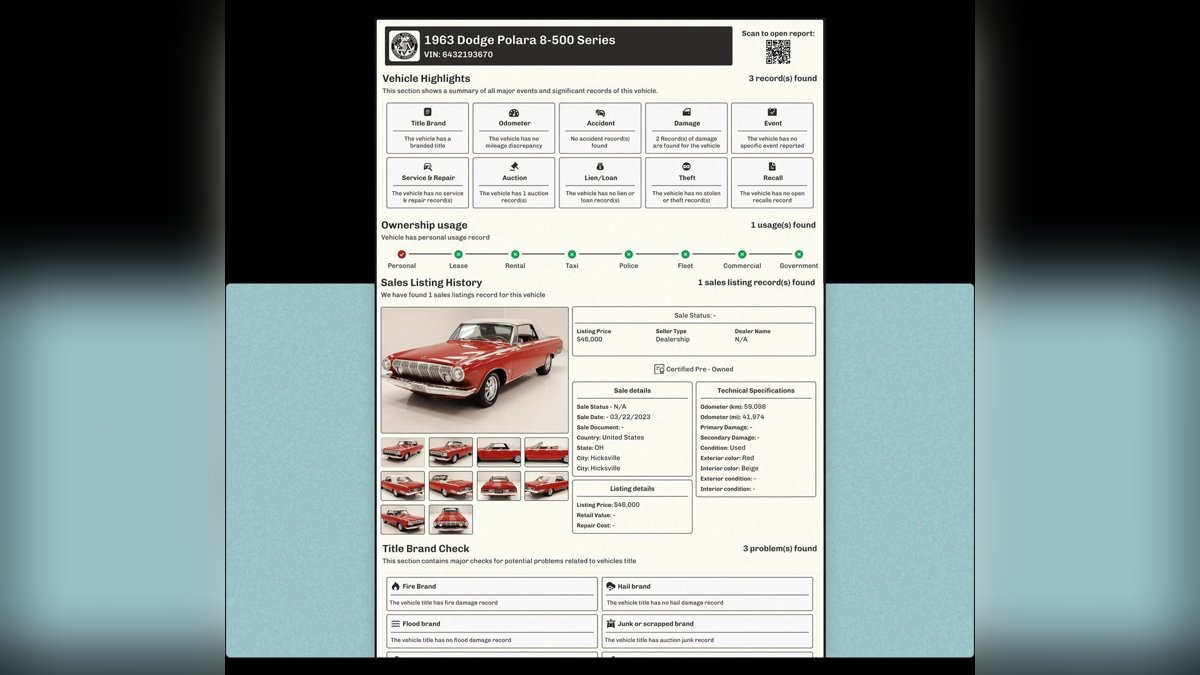Screen dimensions: 1200x675
Task: Click the 'VIN: 6432193670' text
Action: pos(458,55)
